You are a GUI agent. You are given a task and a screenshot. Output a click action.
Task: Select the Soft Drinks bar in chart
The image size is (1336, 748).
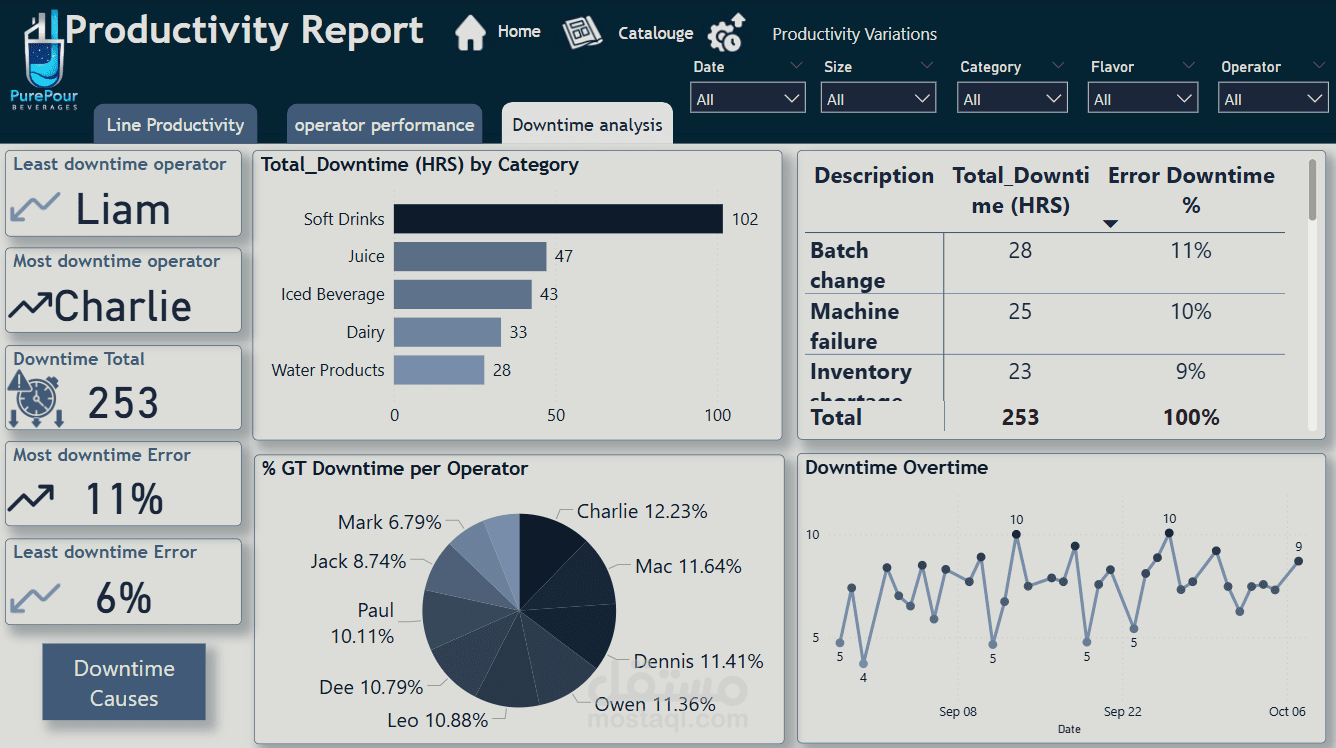pos(558,219)
